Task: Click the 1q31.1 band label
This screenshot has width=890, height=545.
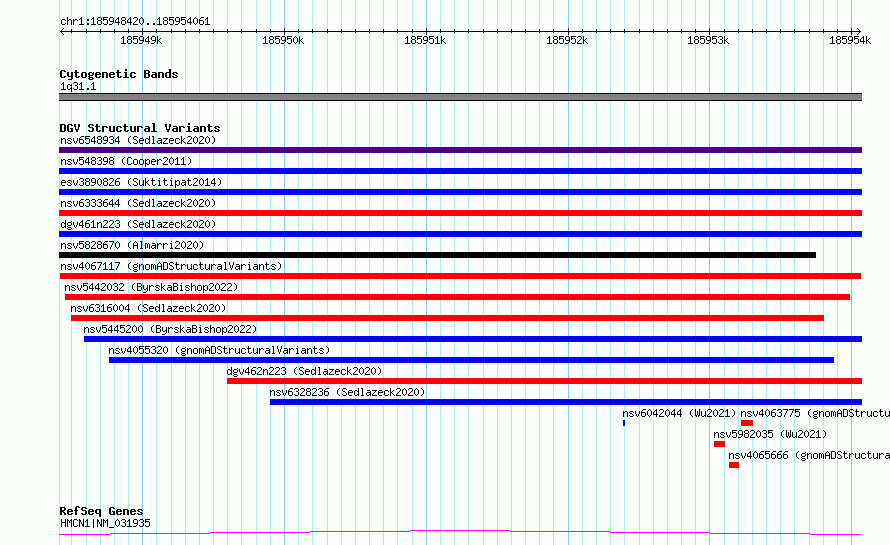Action: click(x=78, y=86)
